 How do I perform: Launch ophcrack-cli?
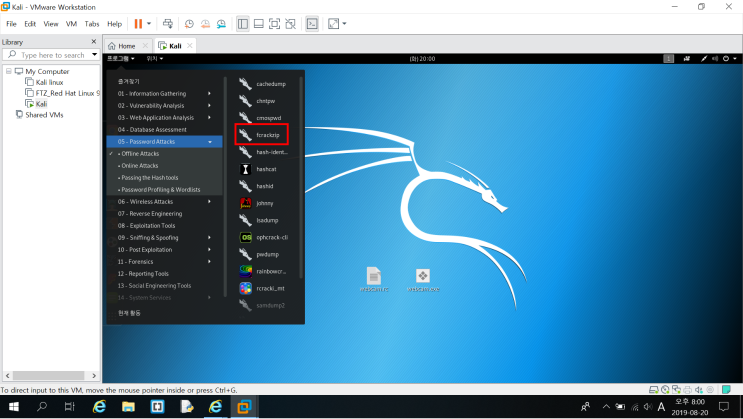coord(264,237)
